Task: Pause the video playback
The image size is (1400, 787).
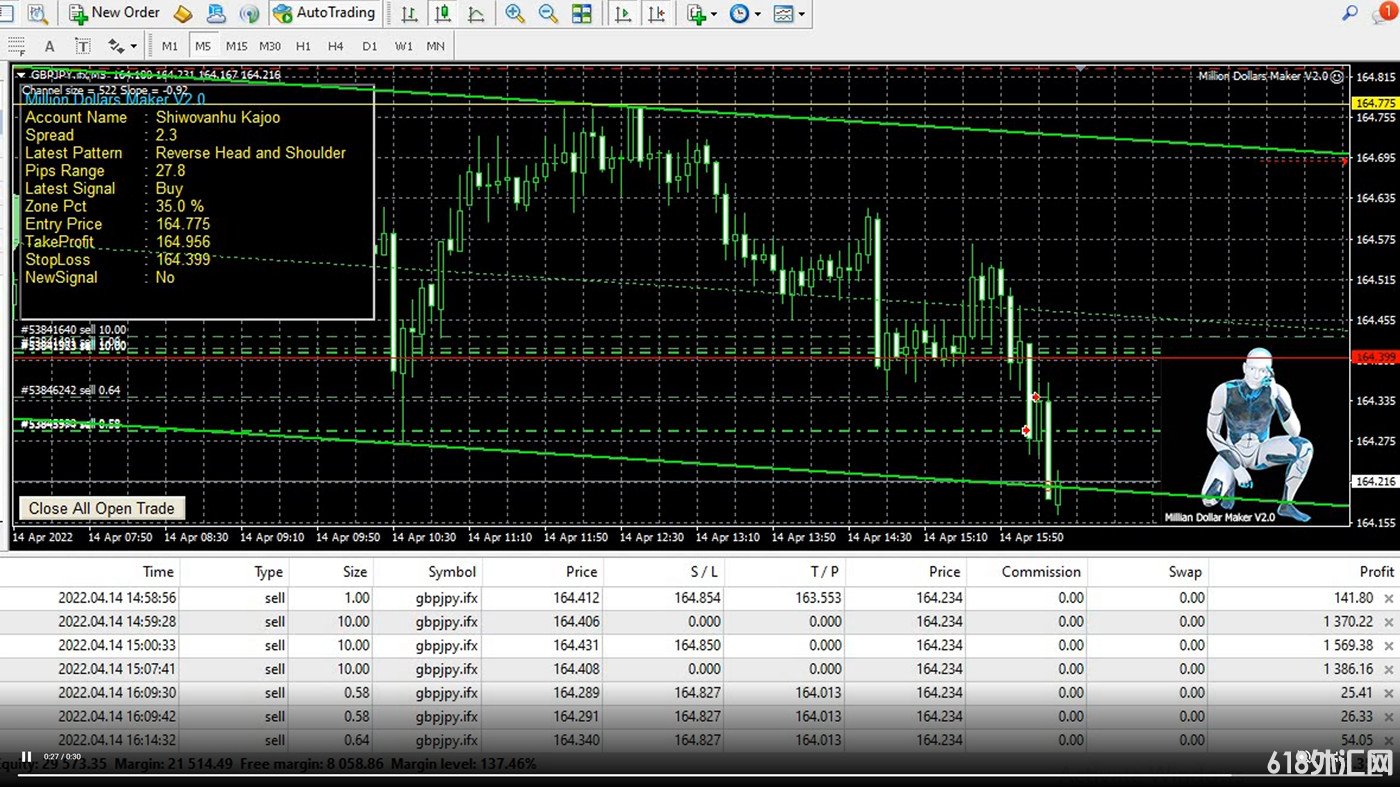Action: pos(26,757)
